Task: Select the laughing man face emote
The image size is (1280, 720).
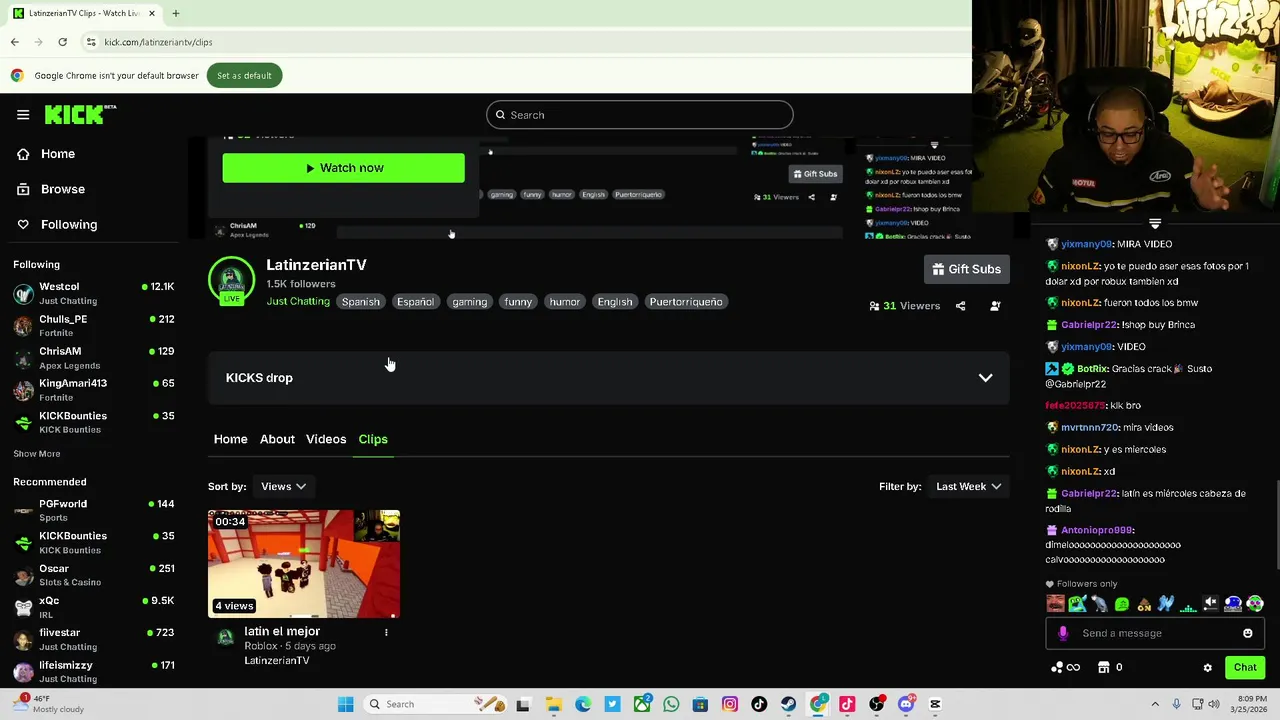Action: [1055, 603]
